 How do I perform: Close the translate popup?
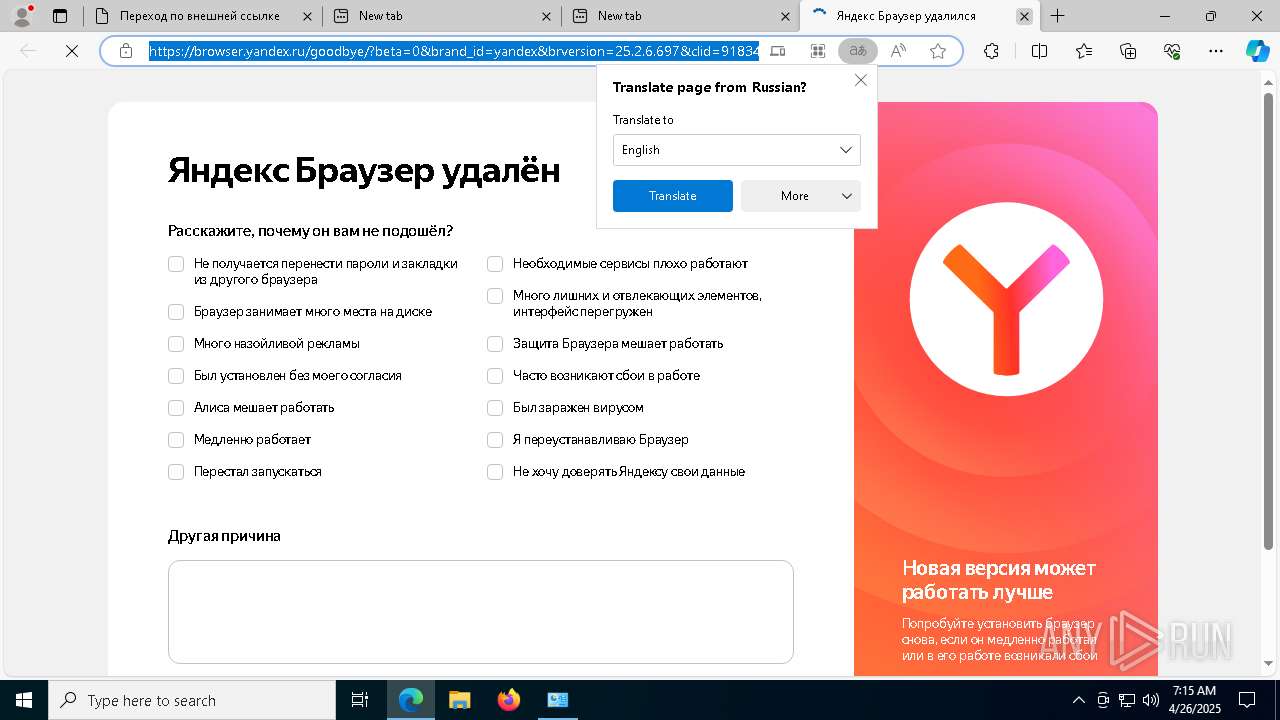861,80
